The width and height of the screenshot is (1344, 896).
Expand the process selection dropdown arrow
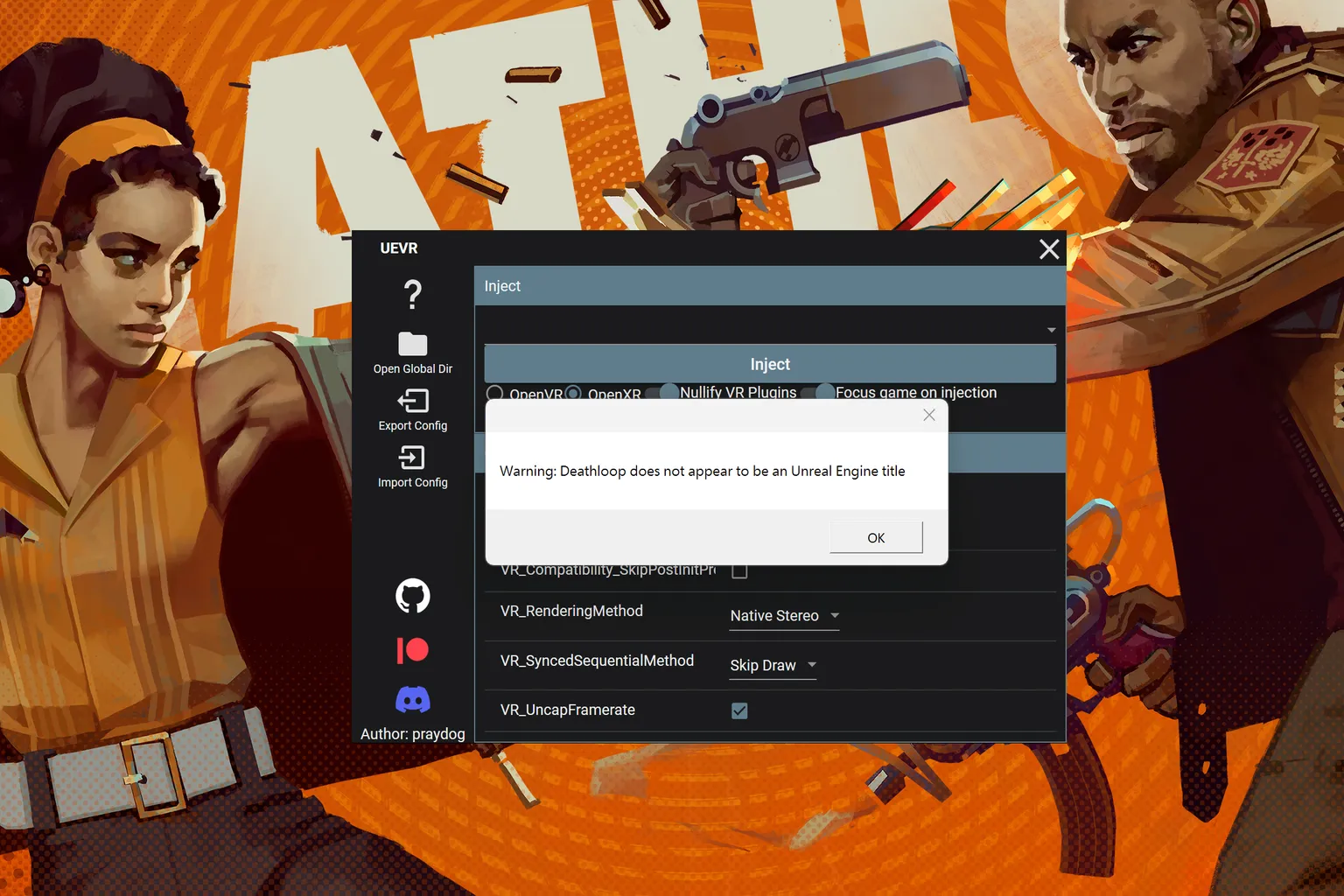pyautogui.click(x=1051, y=330)
